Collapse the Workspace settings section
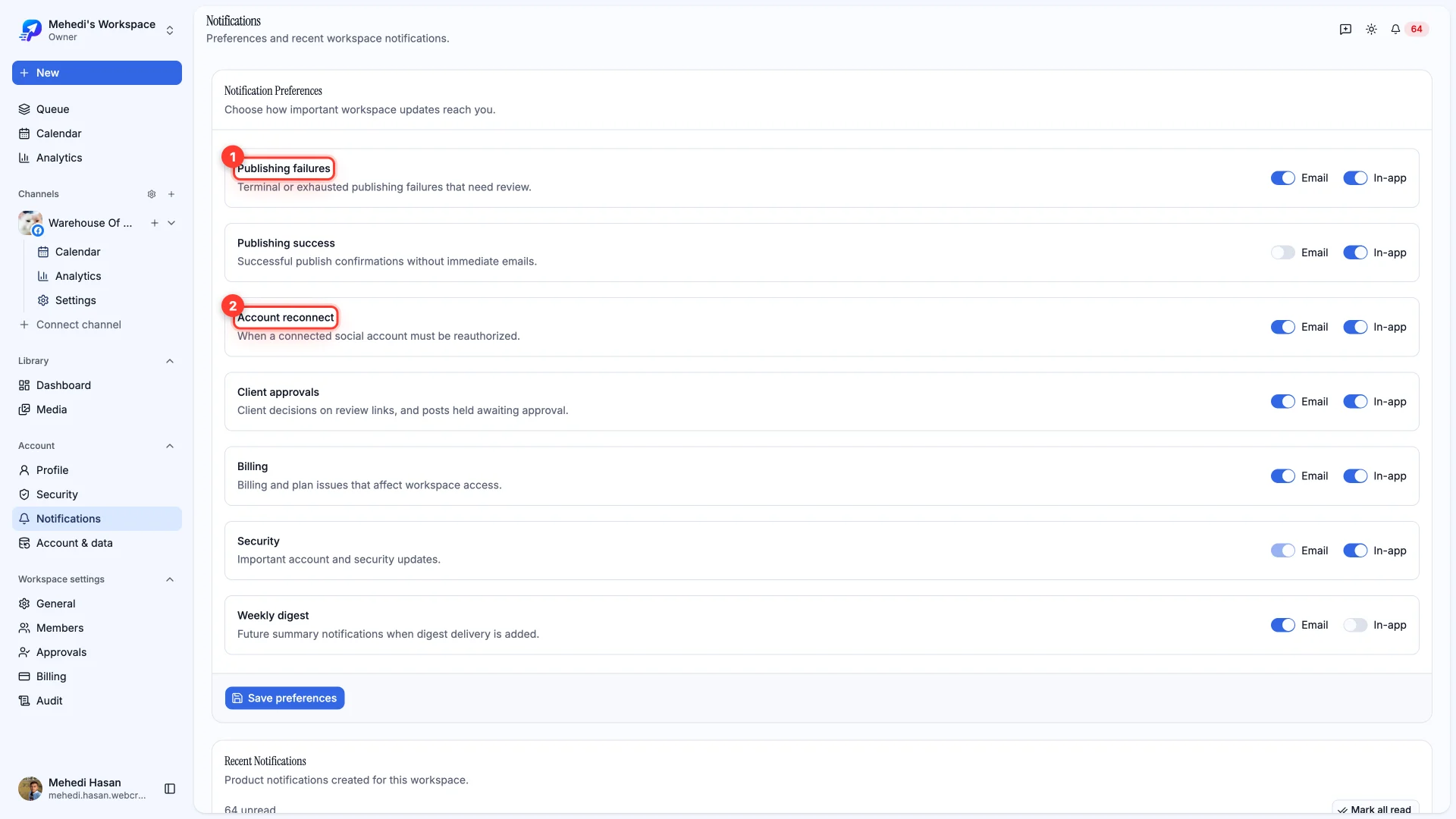1456x819 pixels. 170,579
